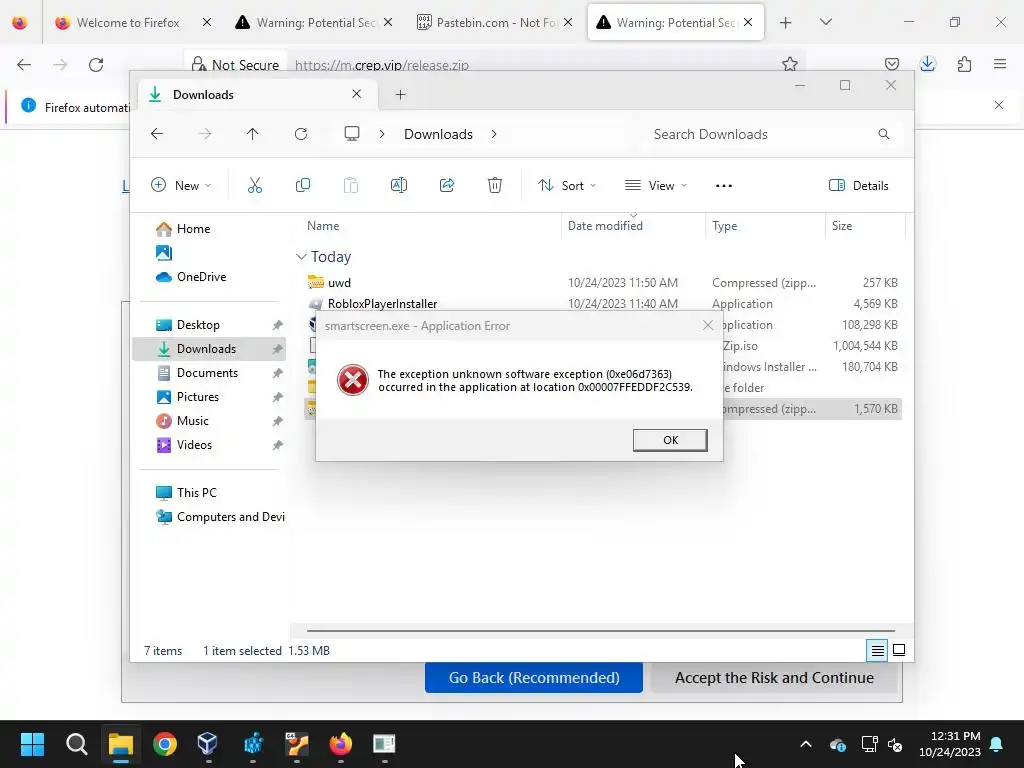This screenshot has height=768, width=1024.
Task: Click OK in the smartscreen error dialog
Action: tap(670, 440)
